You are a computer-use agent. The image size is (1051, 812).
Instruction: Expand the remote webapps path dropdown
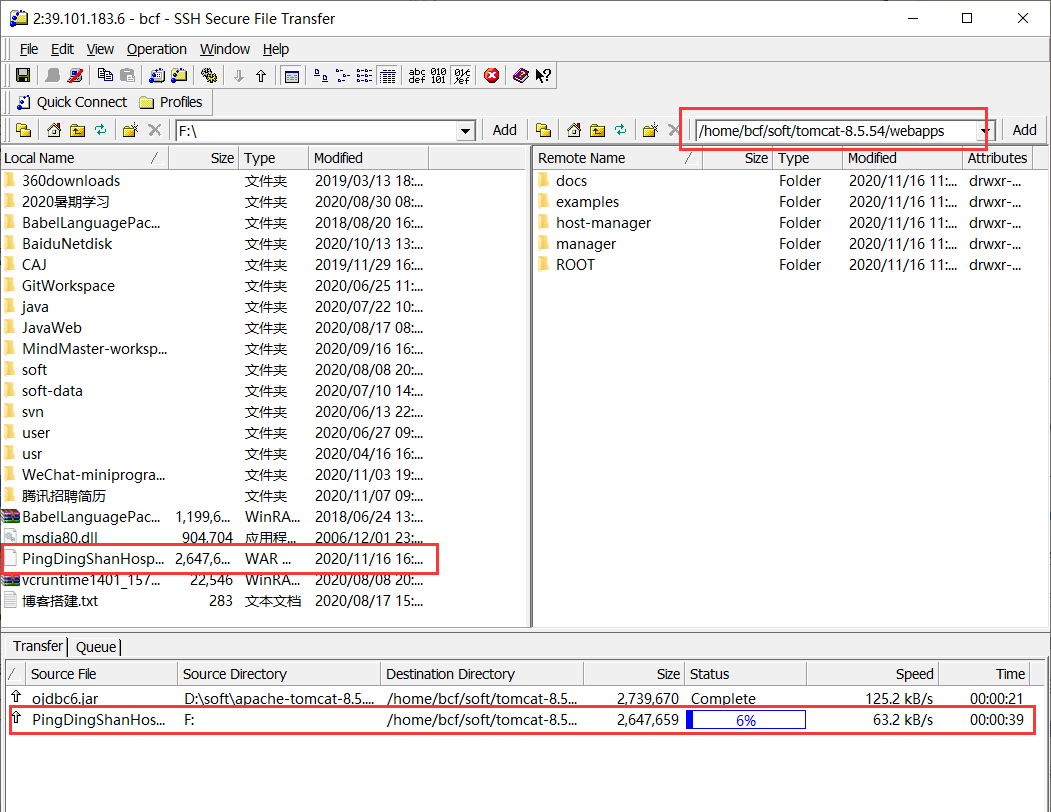coord(985,131)
